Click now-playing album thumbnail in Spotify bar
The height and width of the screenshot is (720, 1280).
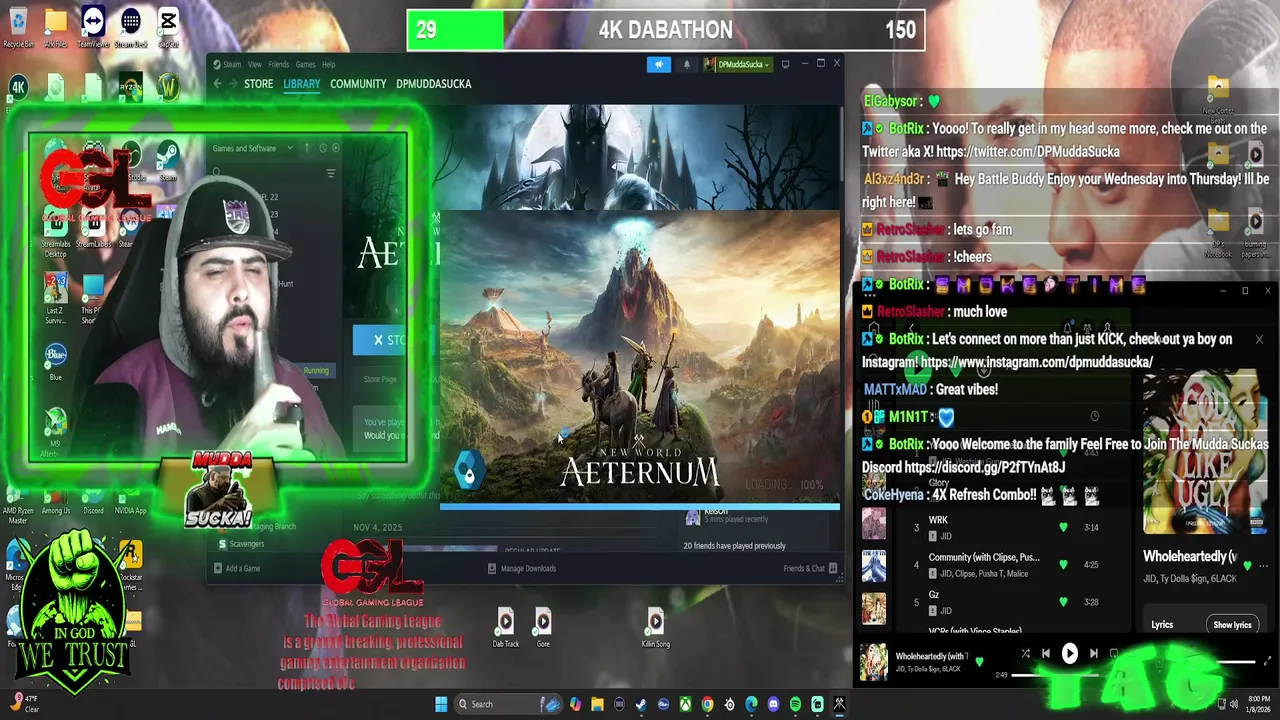coord(874,662)
